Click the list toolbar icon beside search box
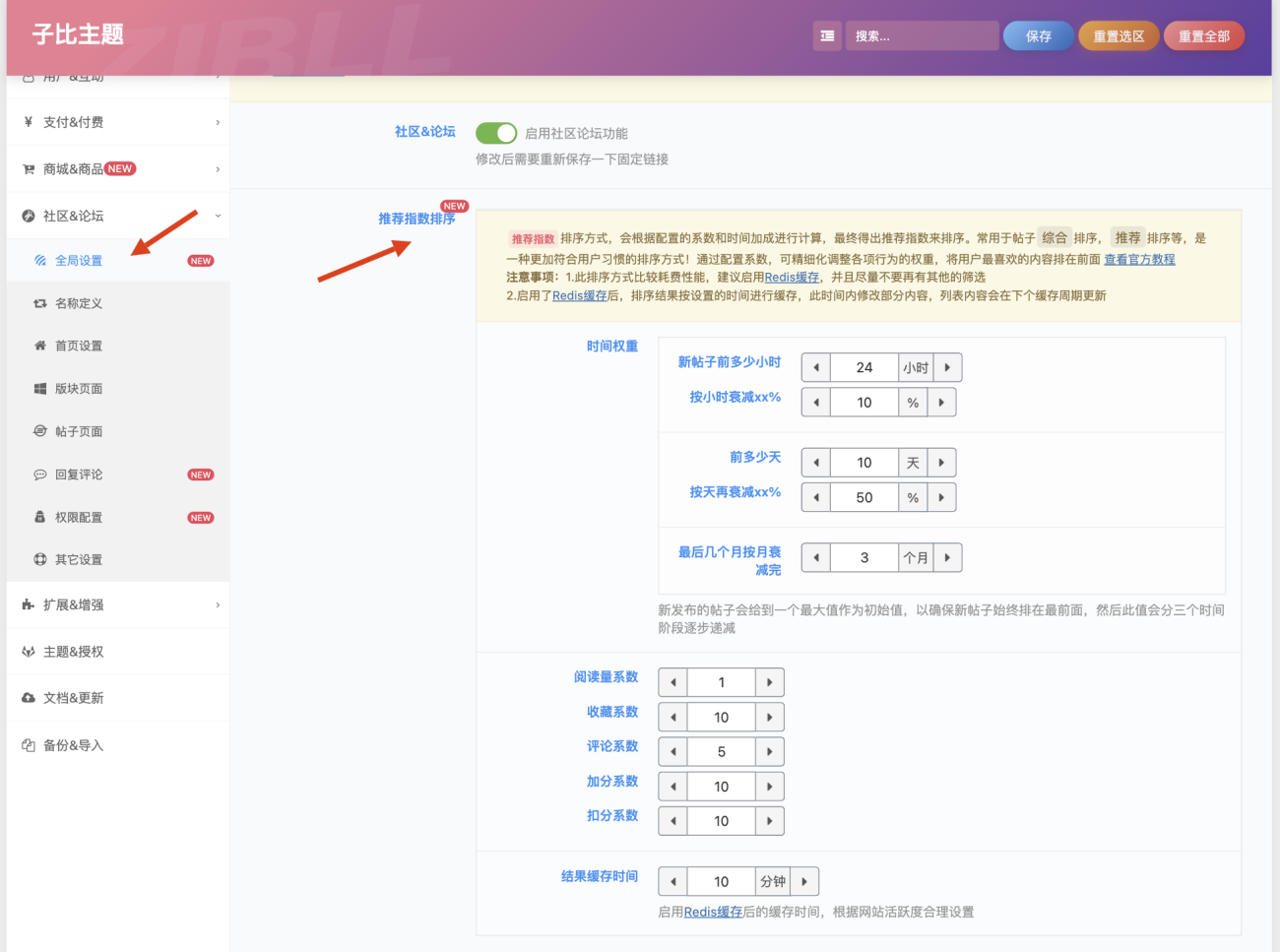Image resolution: width=1280 pixels, height=952 pixels. coord(827,35)
